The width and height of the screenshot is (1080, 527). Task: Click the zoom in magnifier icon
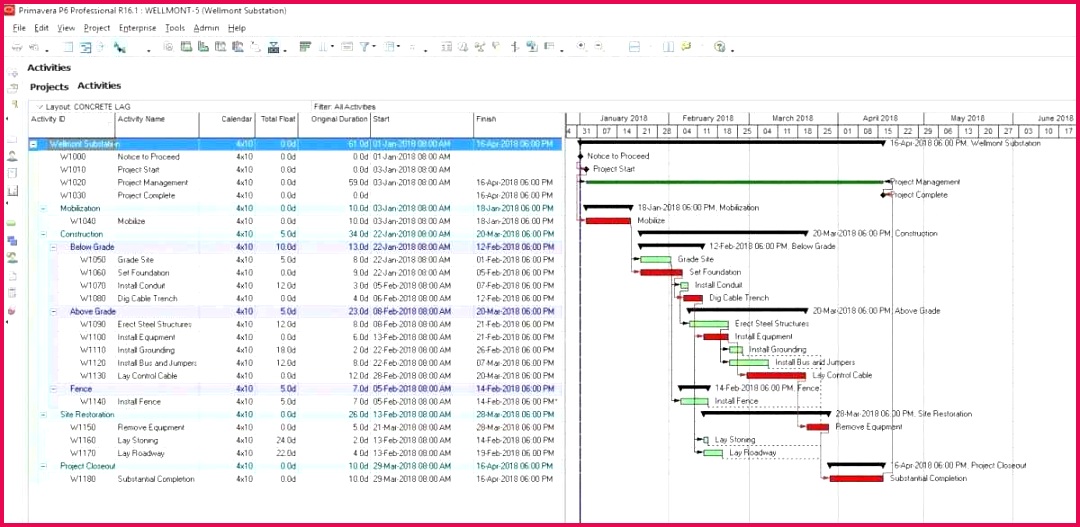pos(581,47)
